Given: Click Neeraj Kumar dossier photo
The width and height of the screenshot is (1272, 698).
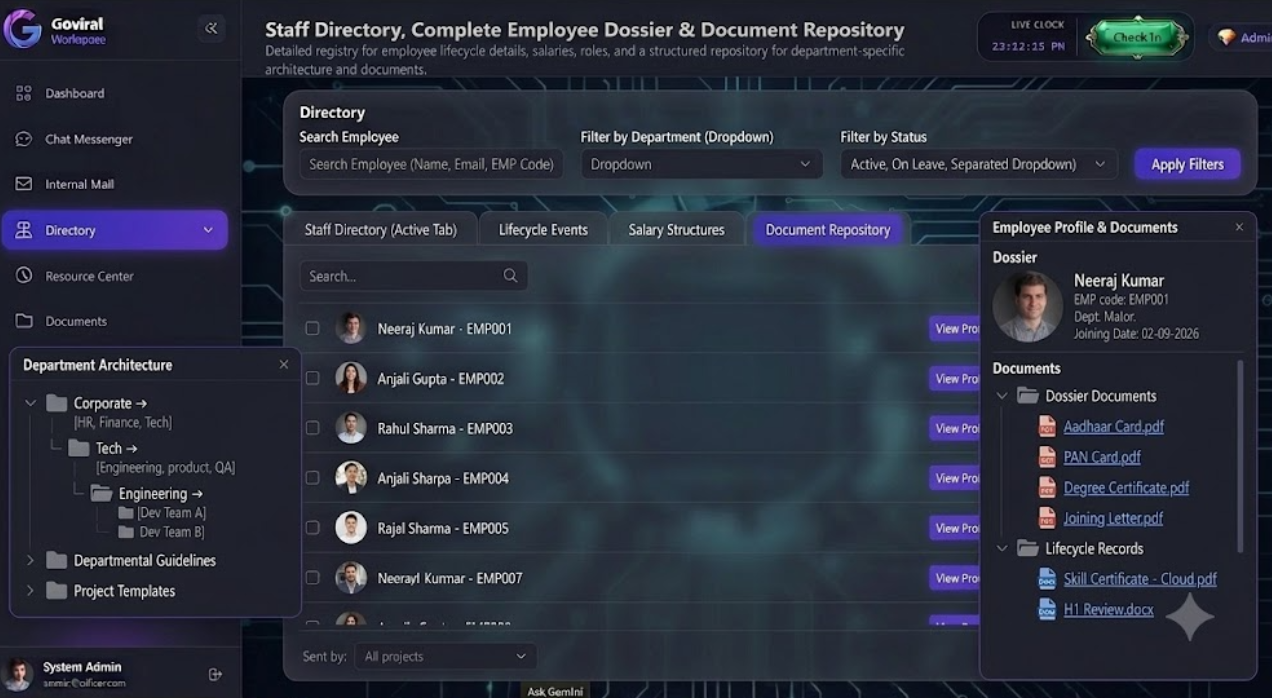Looking at the screenshot, I should 1027,306.
